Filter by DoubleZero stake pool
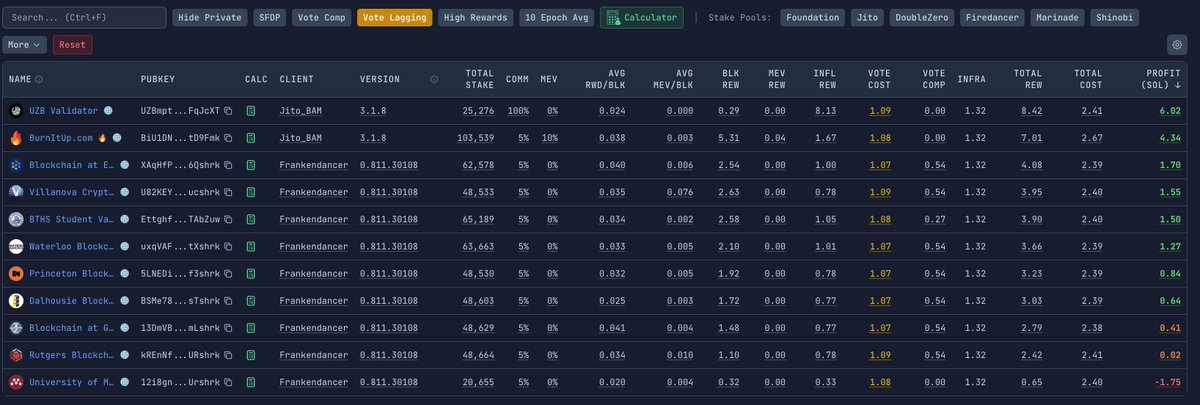The width and height of the screenshot is (1200, 405). tap(923, 18)
